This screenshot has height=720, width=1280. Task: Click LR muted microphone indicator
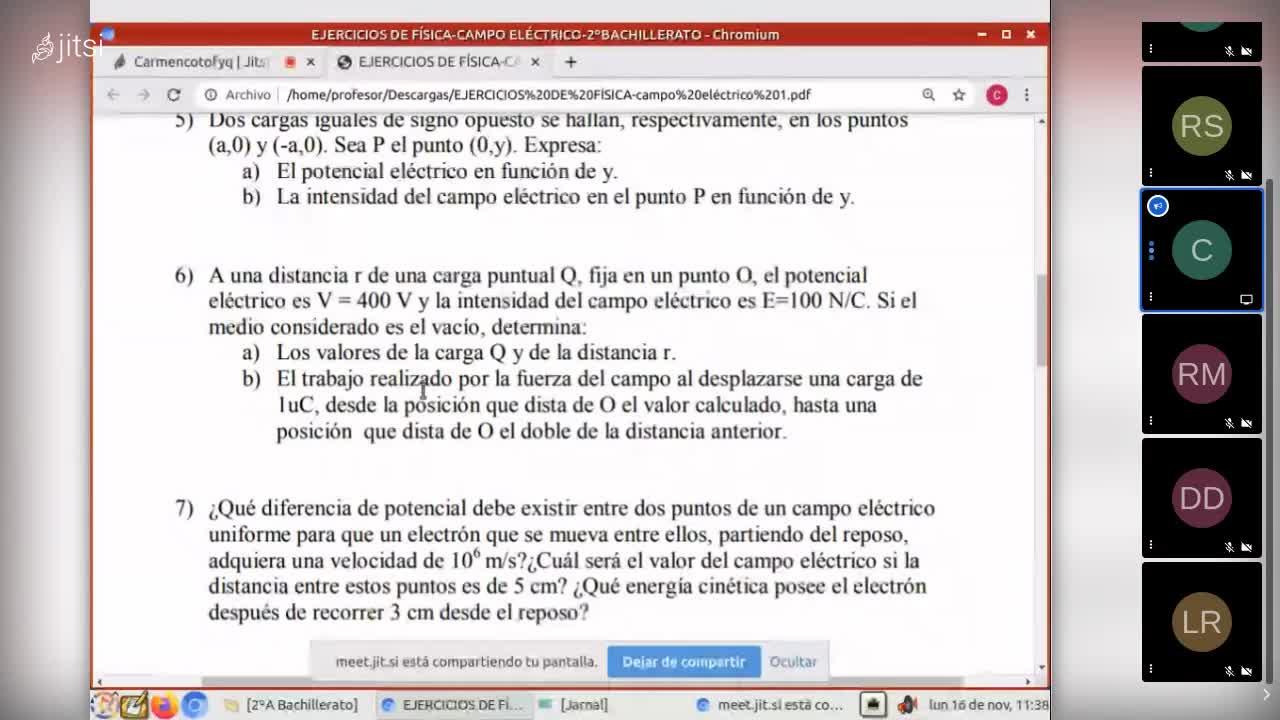[x=1229, y=671]
